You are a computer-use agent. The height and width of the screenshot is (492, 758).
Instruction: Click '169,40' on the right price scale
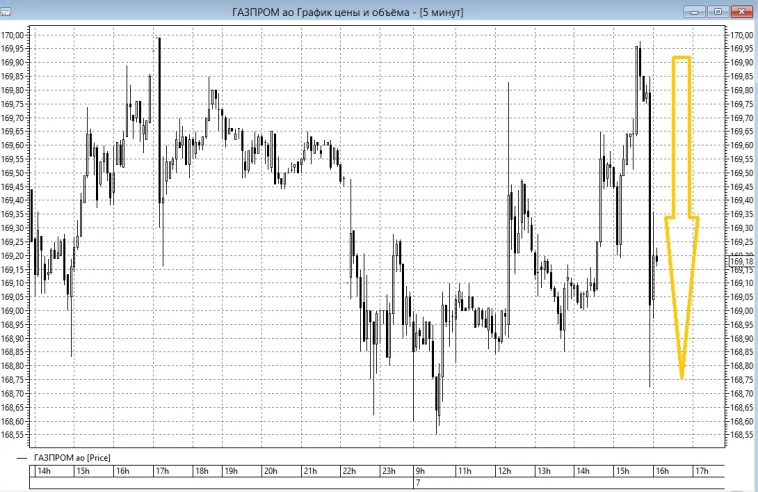point(742,200)
